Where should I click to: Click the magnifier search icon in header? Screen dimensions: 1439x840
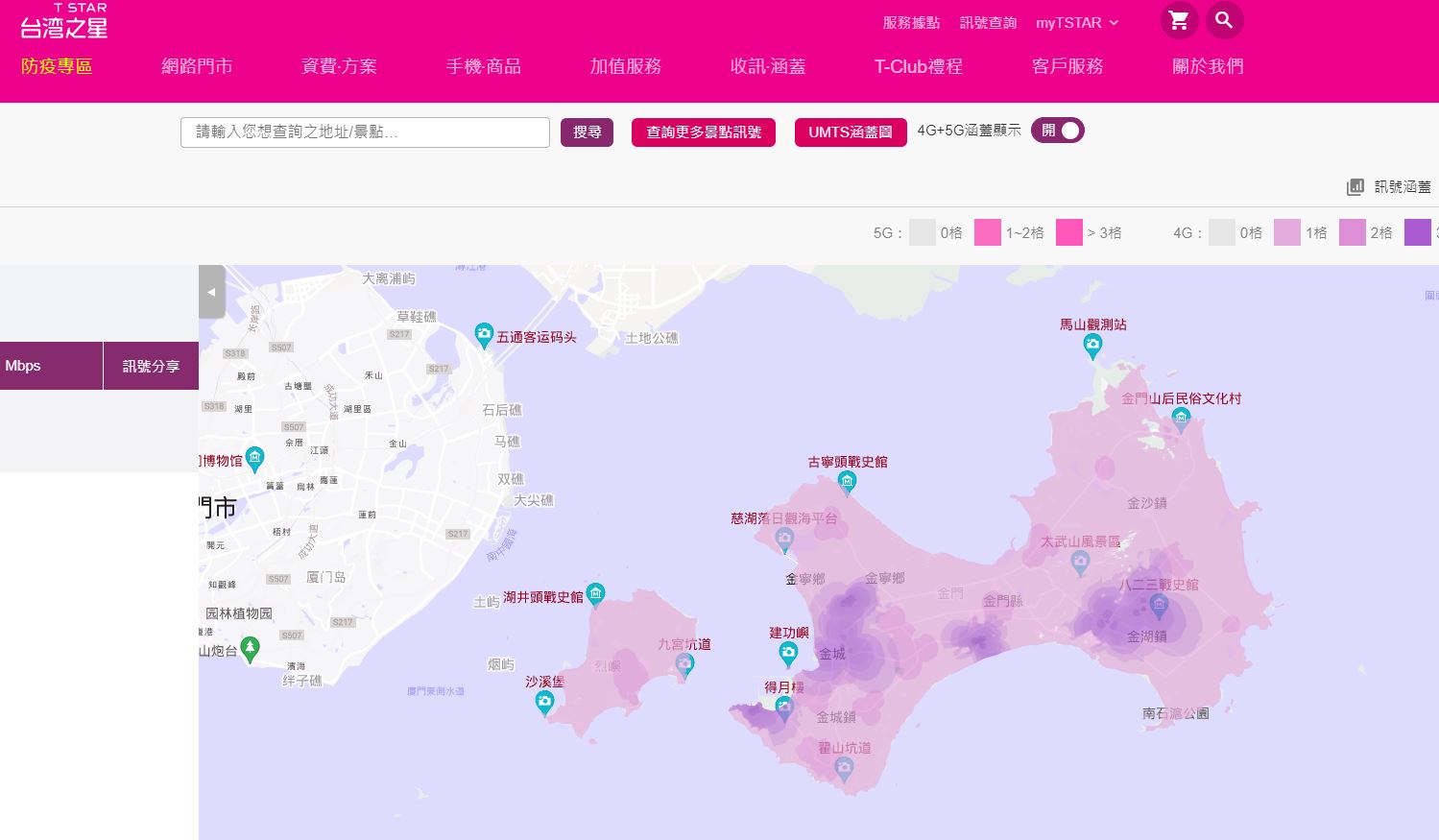coord(1224,21)
